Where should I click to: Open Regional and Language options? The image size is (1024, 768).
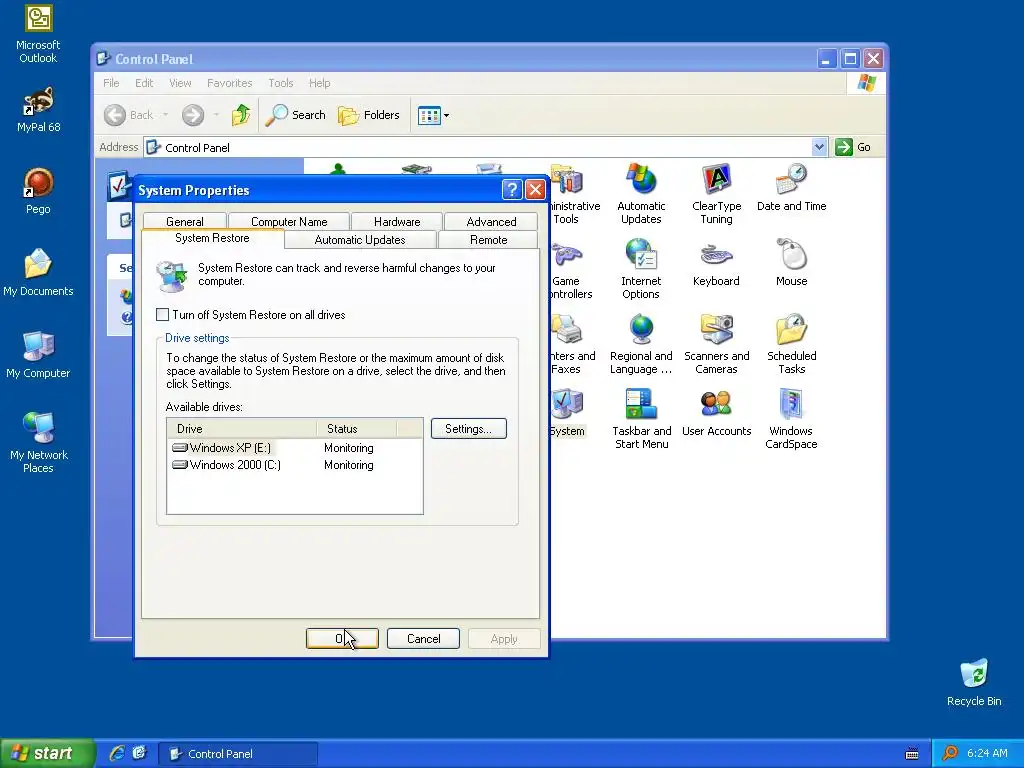pyautogui.click(x=641, y=344)
